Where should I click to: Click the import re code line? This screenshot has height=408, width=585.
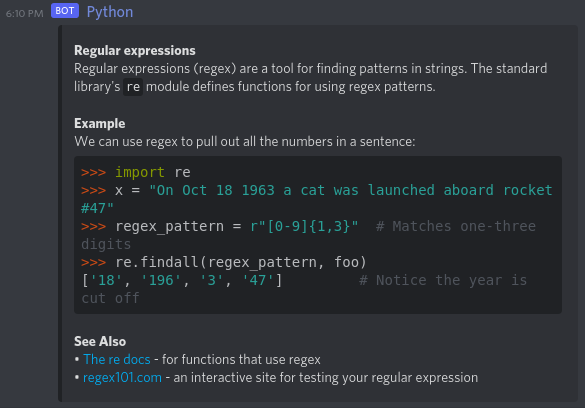pos(136,172)
